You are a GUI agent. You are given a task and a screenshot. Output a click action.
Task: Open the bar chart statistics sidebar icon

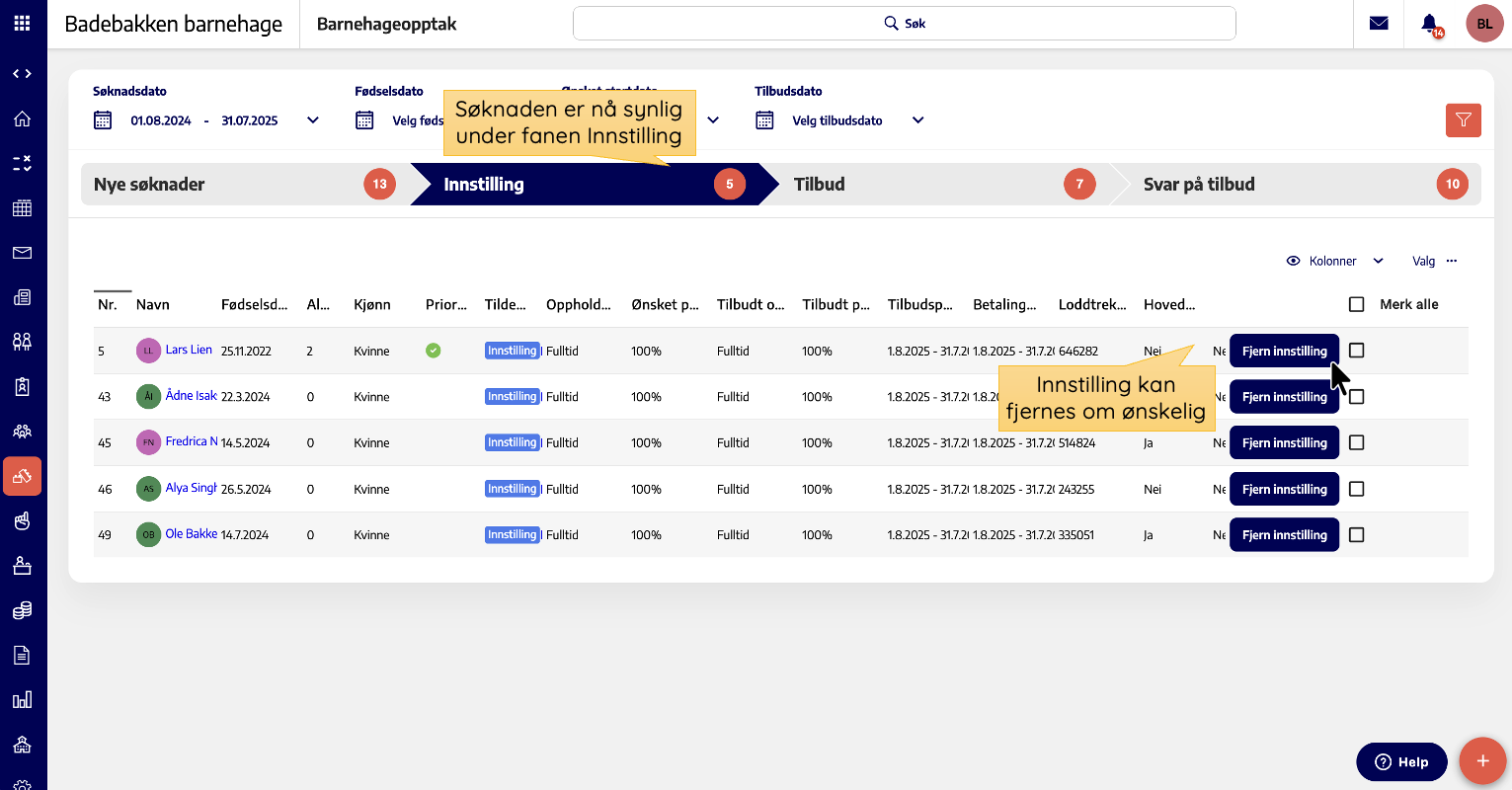pyautogui.click(x=22, y=700)
